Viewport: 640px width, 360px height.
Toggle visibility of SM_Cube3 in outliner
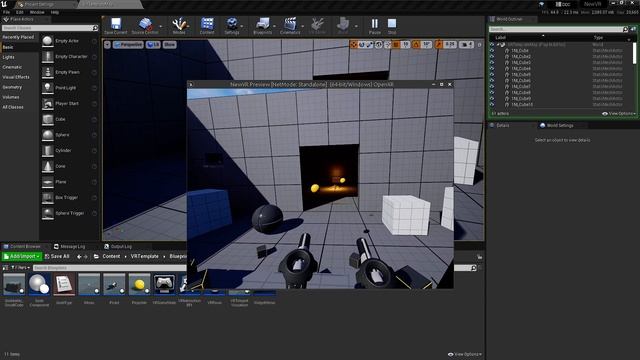tap(492, 62)
